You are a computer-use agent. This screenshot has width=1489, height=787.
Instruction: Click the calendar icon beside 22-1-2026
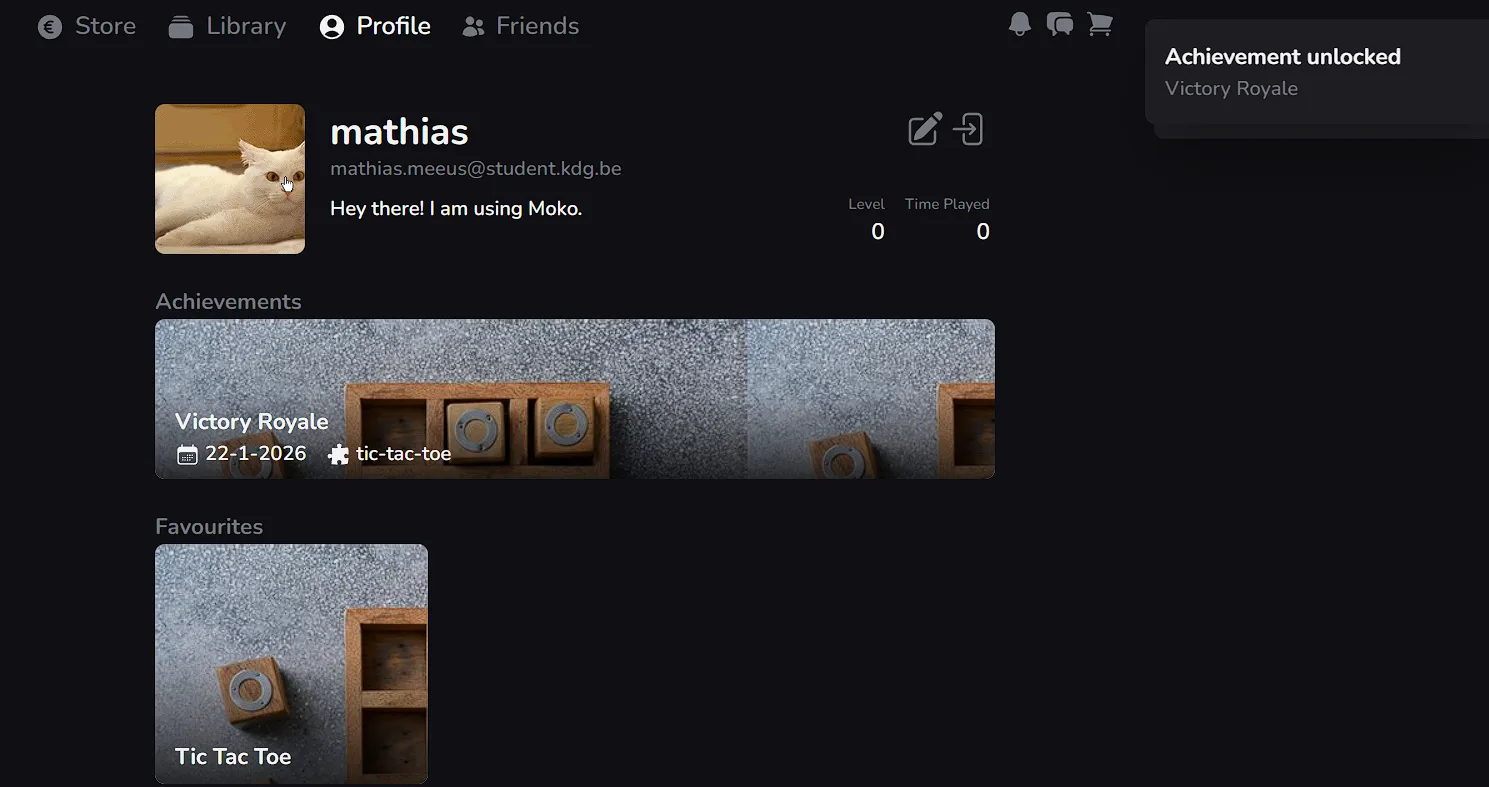point(187,455)
